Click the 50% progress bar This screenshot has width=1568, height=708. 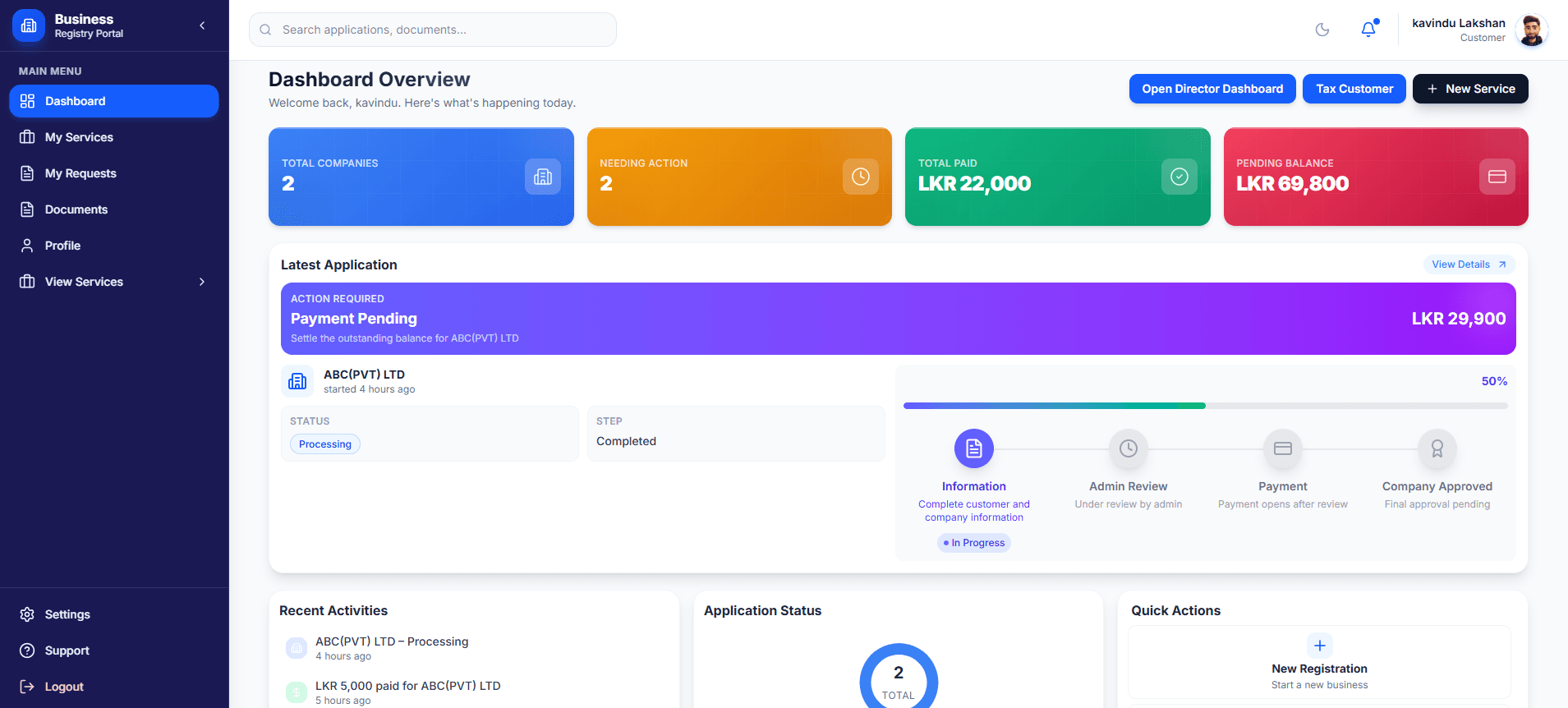pos(1206,406)
